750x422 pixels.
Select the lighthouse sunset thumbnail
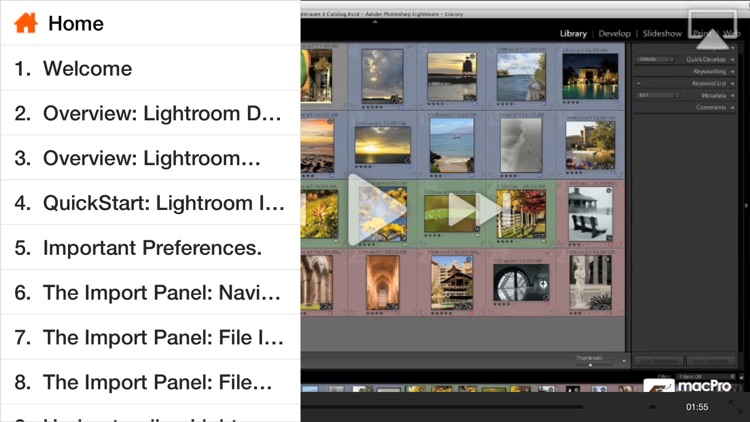(x=452, y=77)
